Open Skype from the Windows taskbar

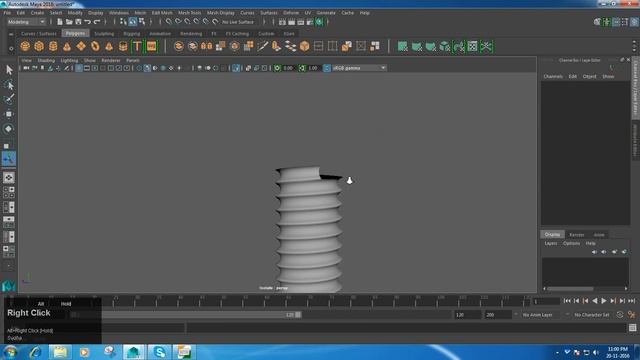(x=159, y=352)
